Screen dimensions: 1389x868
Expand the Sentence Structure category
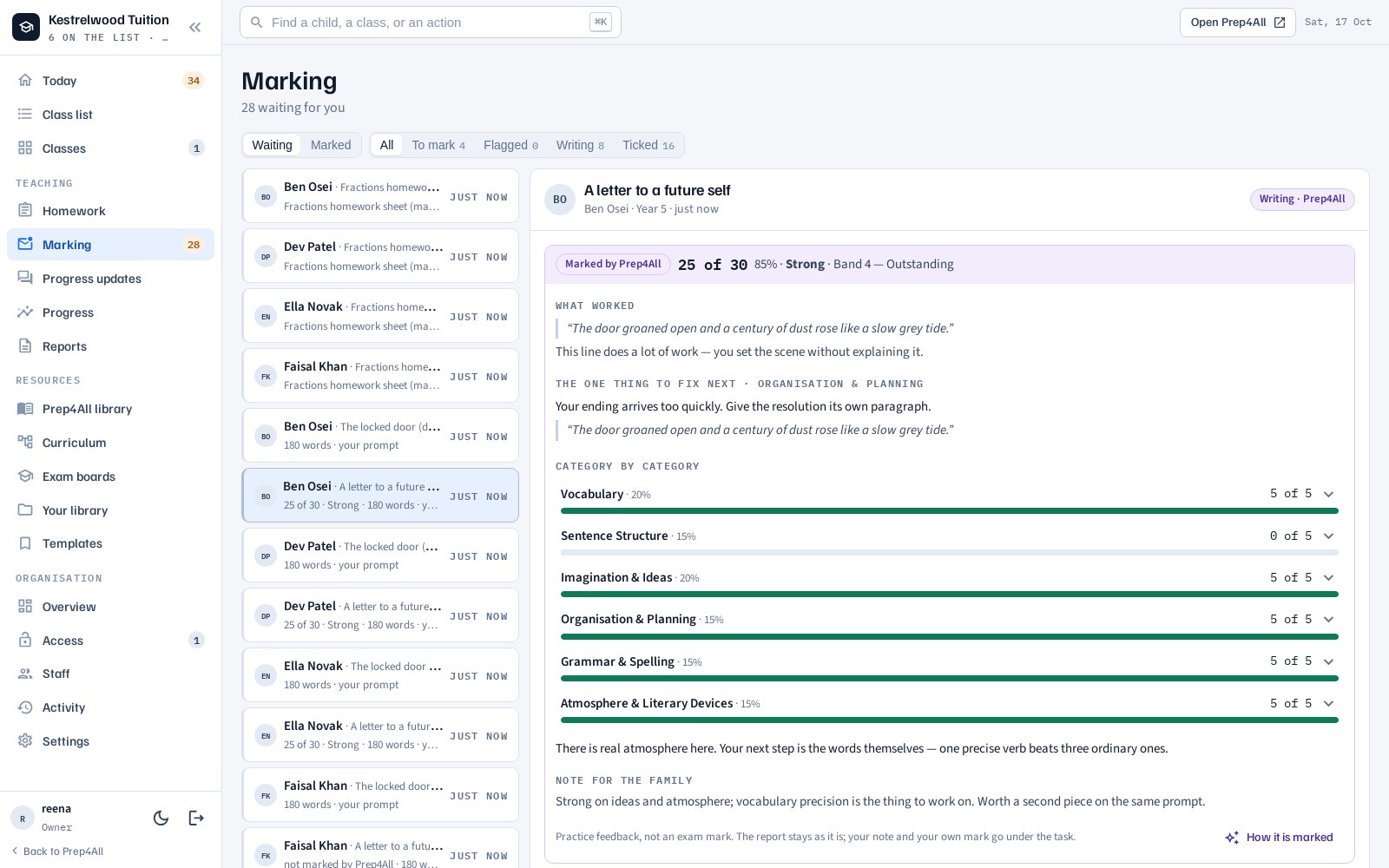click(x=1328, y=536)
